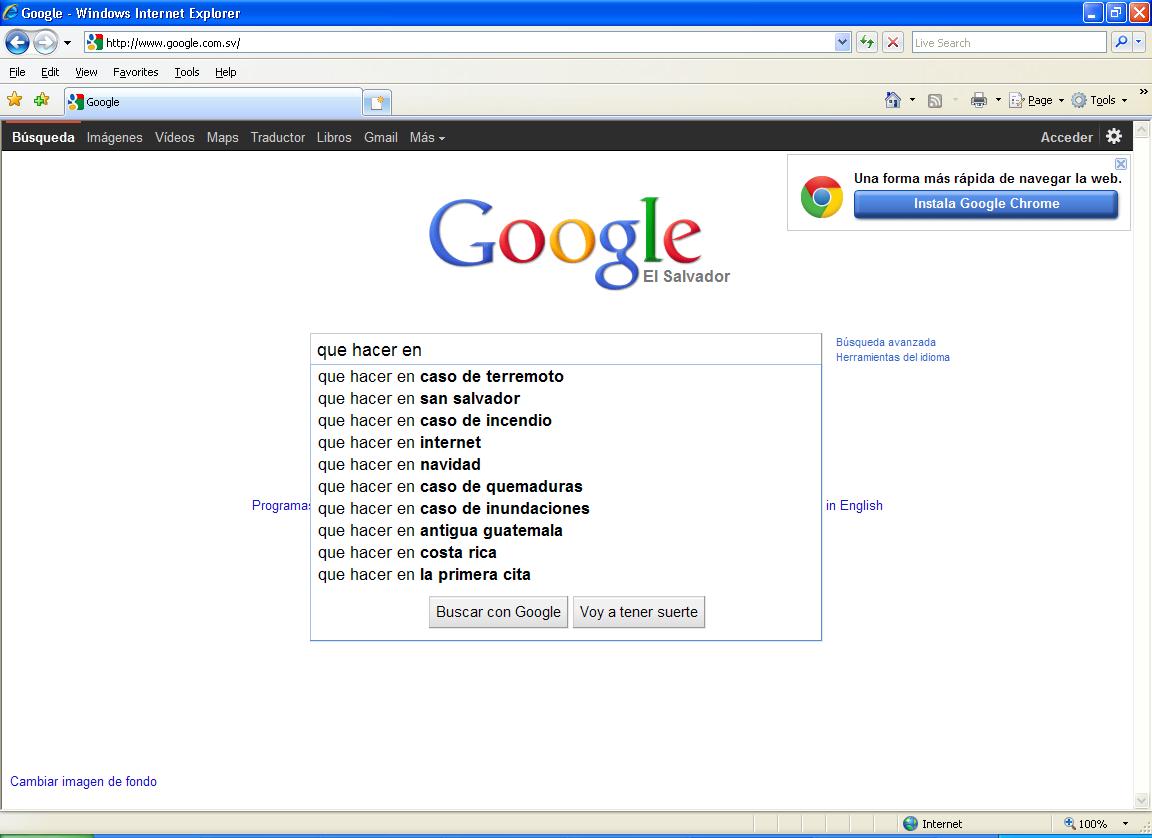Open Gmail in Google bar
Image resolution: width=1152 pixels, height=838 pixels.
click(381, 137)
